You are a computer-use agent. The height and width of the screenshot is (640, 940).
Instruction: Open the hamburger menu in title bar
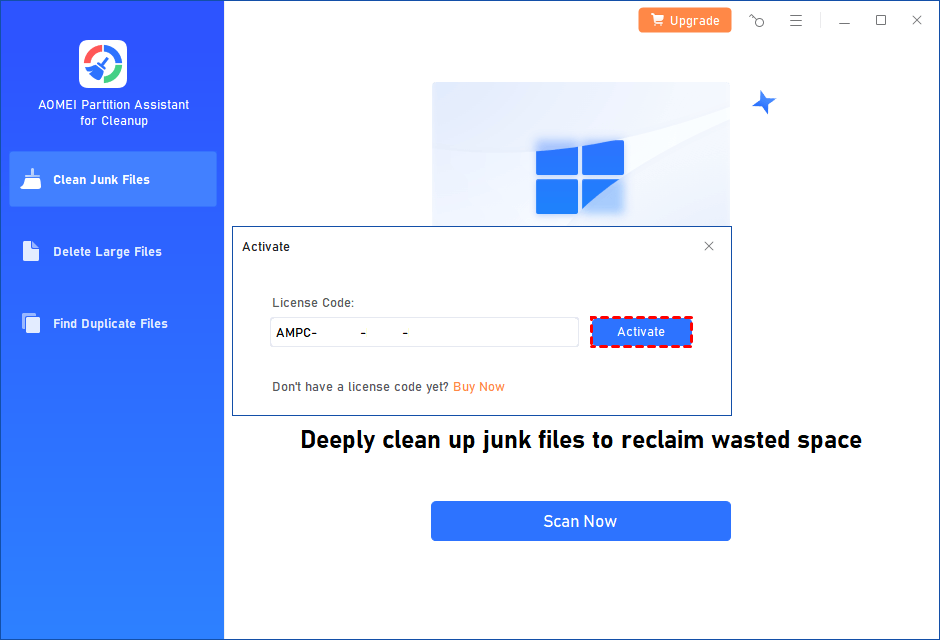coord(796,20)
